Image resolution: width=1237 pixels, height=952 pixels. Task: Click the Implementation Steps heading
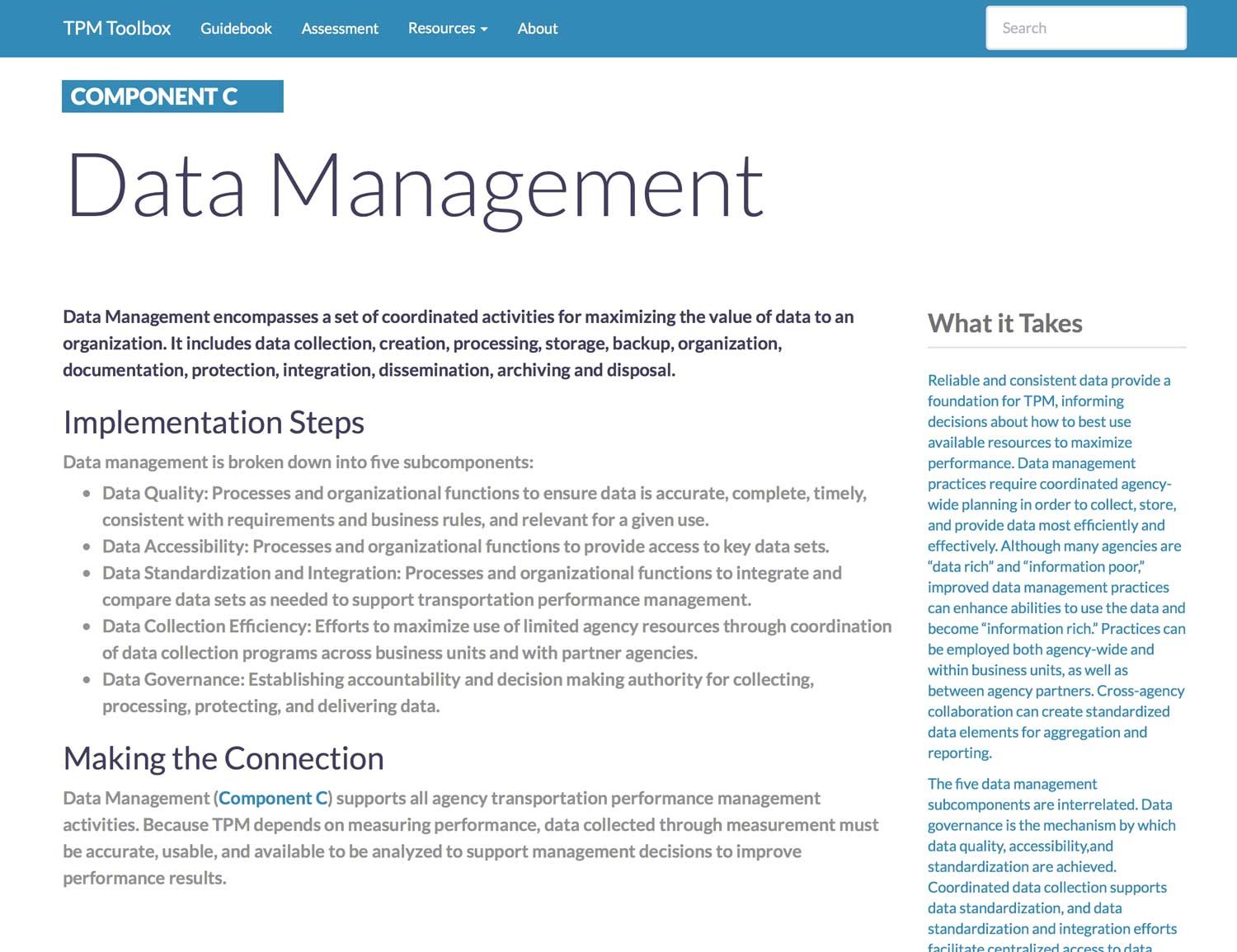[x=214, y=422]
